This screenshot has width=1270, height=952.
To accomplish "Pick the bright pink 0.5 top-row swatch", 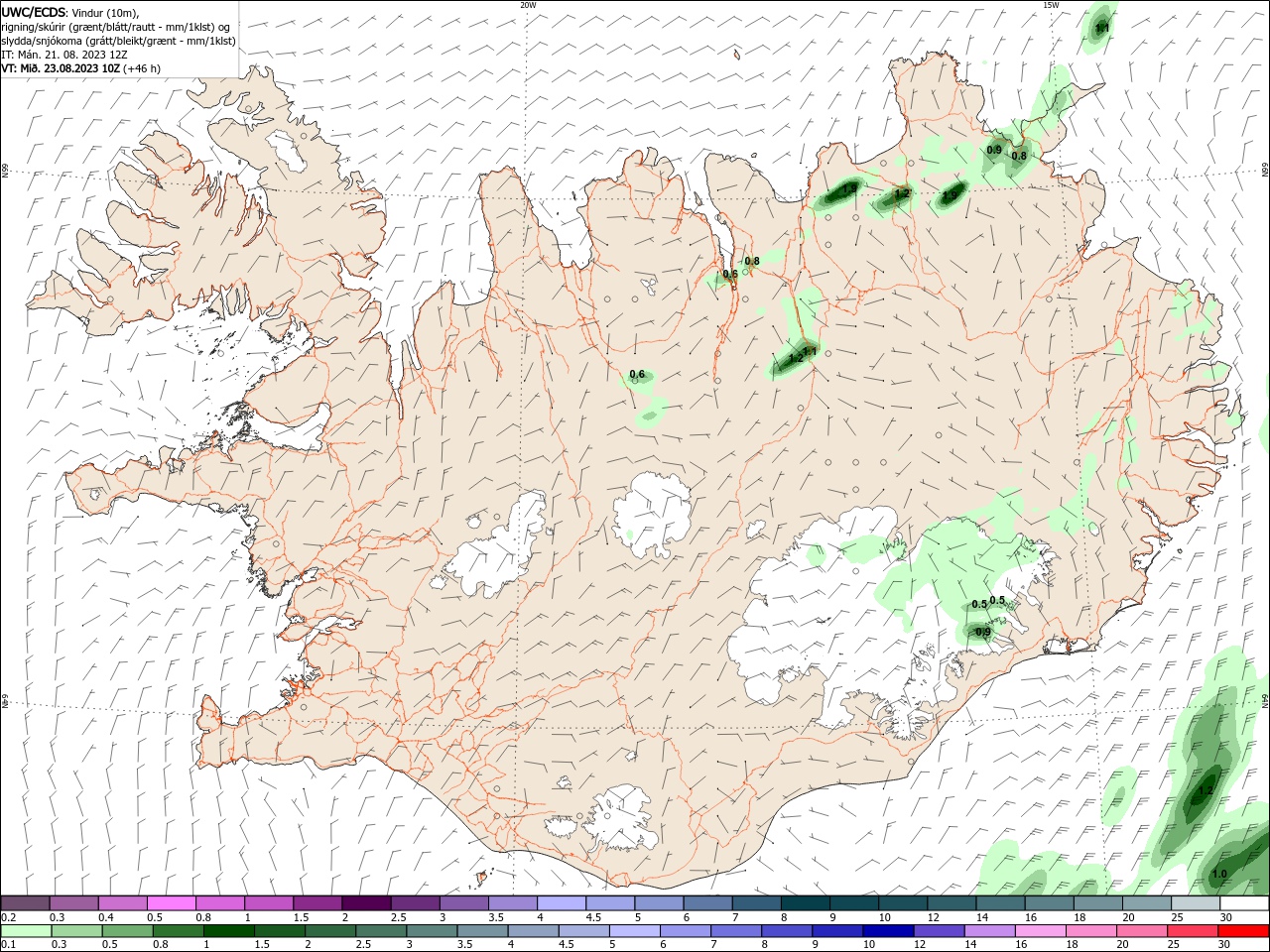I will (x=171, y=903).
